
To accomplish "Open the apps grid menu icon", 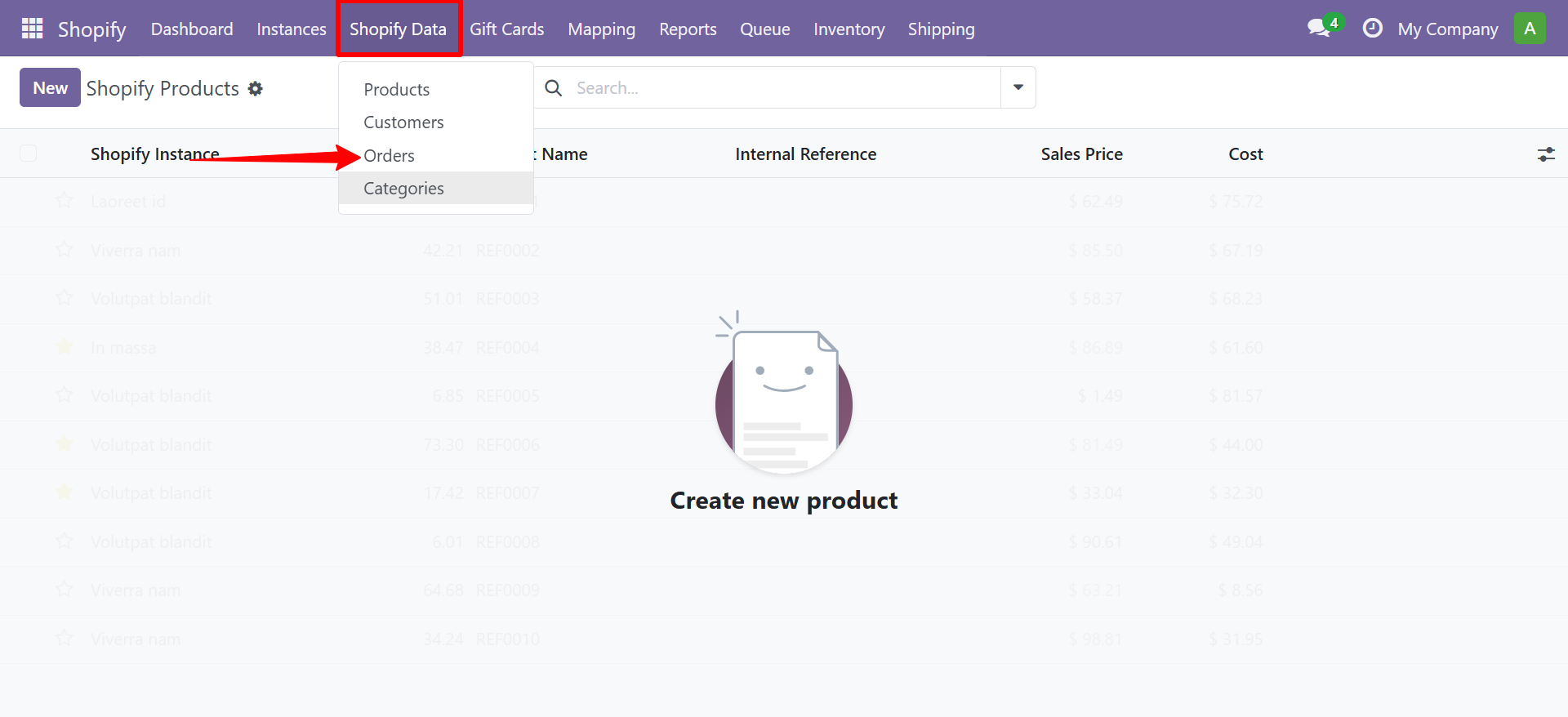I will [32, 29].
